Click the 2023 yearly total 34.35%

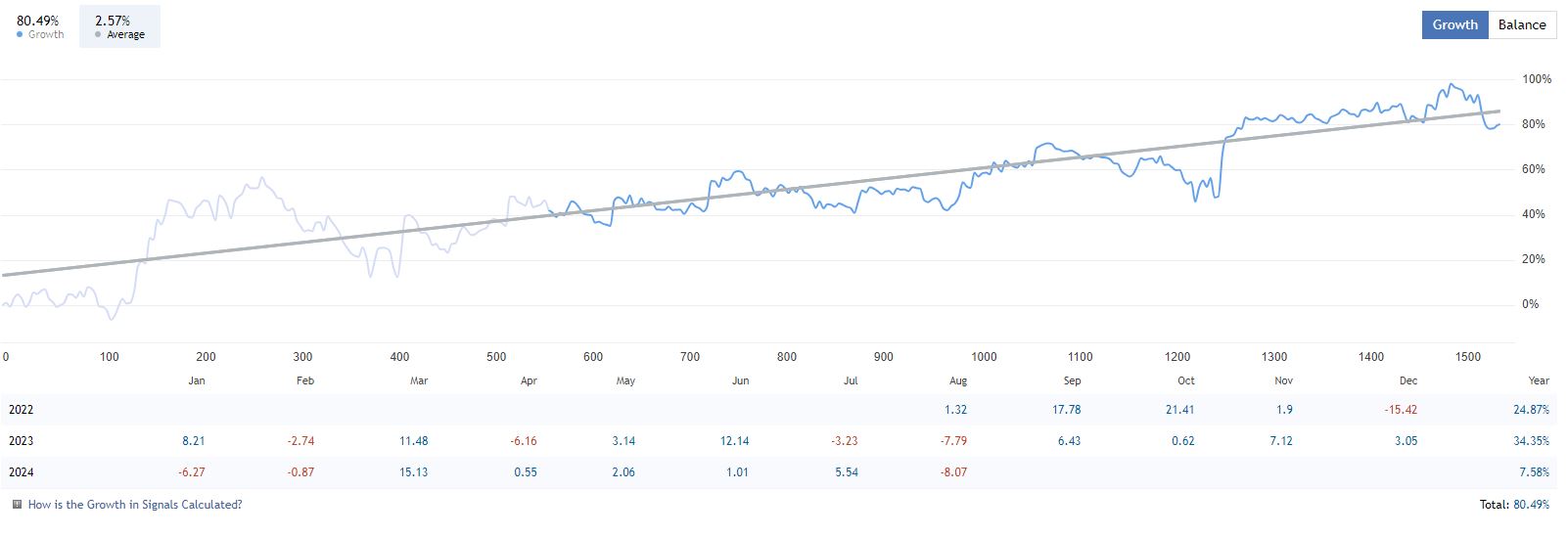tap(1531, 441)
